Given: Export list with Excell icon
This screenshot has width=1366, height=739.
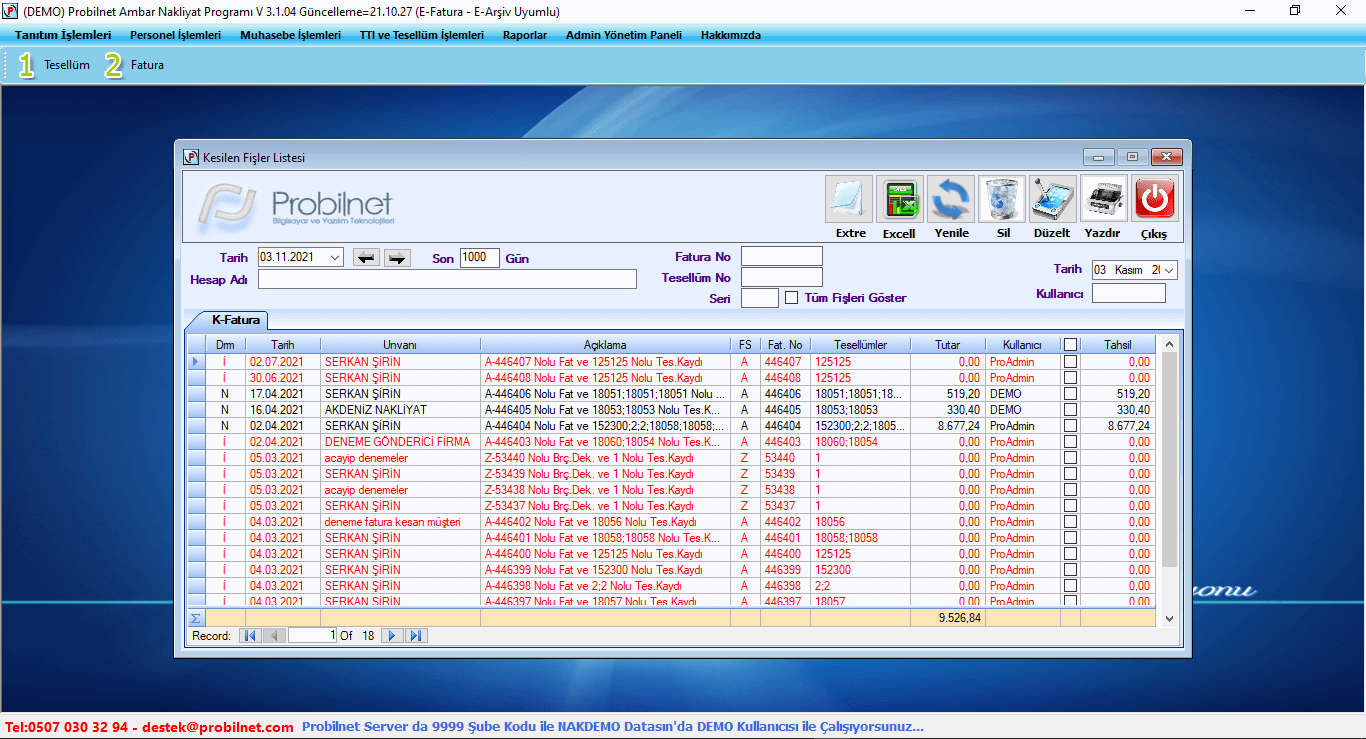Looking at the screenshot, I should click(899, 200).
